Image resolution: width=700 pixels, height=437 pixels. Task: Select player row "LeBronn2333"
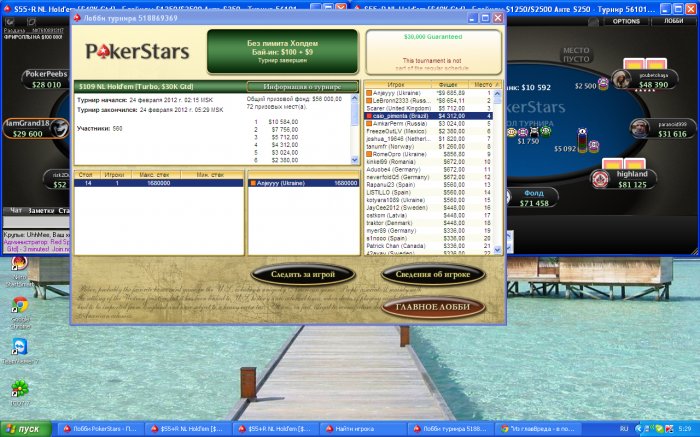(429, 101)
